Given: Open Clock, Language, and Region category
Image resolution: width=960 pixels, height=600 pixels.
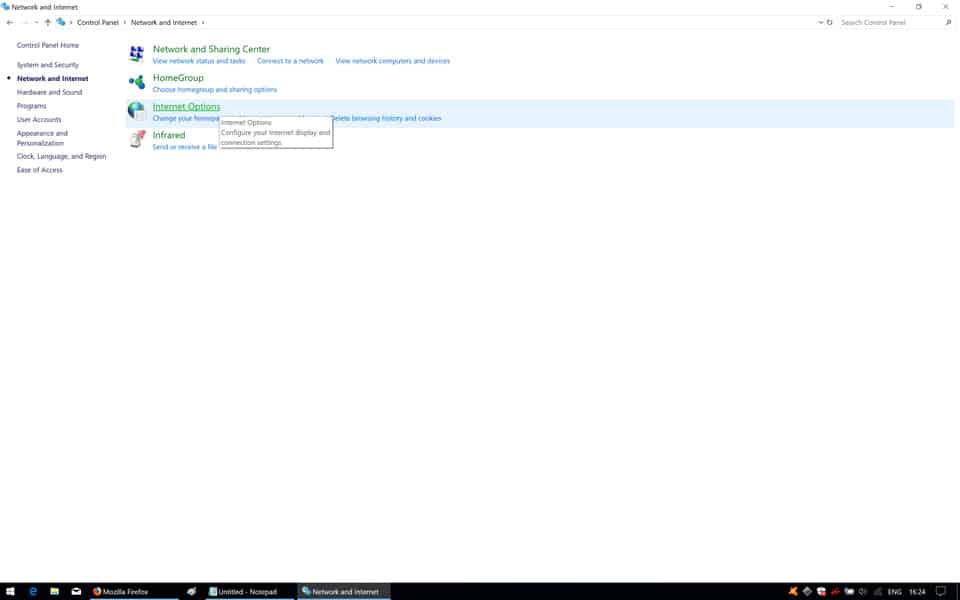Looking at the screenshot, I should 61,156.
